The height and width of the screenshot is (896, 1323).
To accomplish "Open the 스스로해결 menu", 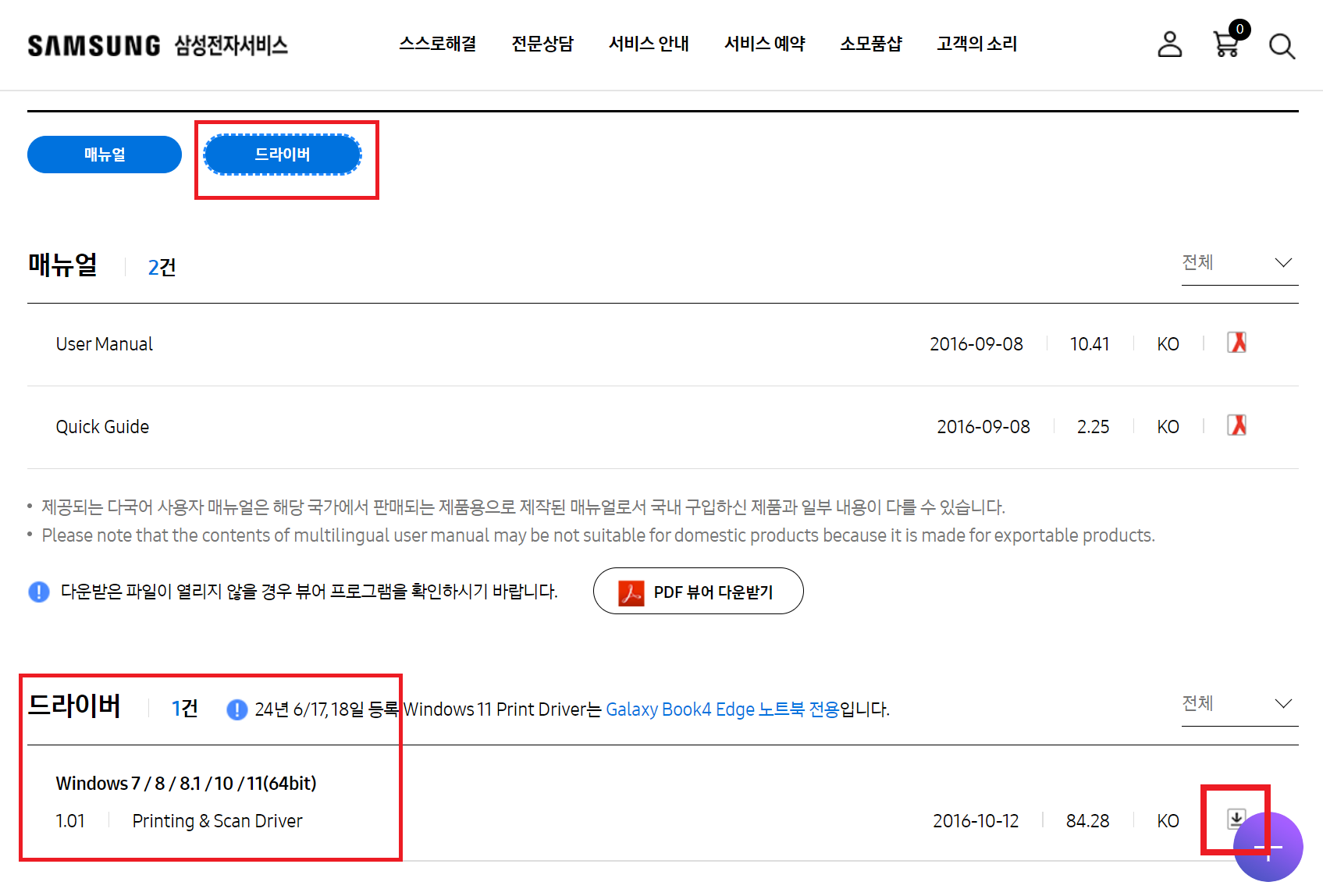I will 438,44.
